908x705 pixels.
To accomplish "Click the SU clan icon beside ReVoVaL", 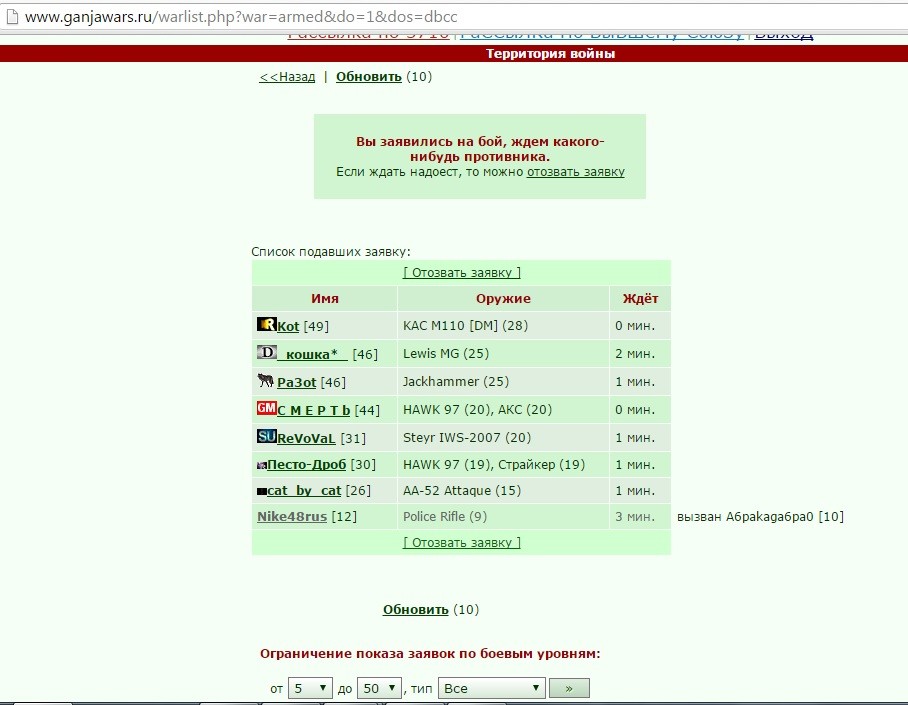I will 266,436.
